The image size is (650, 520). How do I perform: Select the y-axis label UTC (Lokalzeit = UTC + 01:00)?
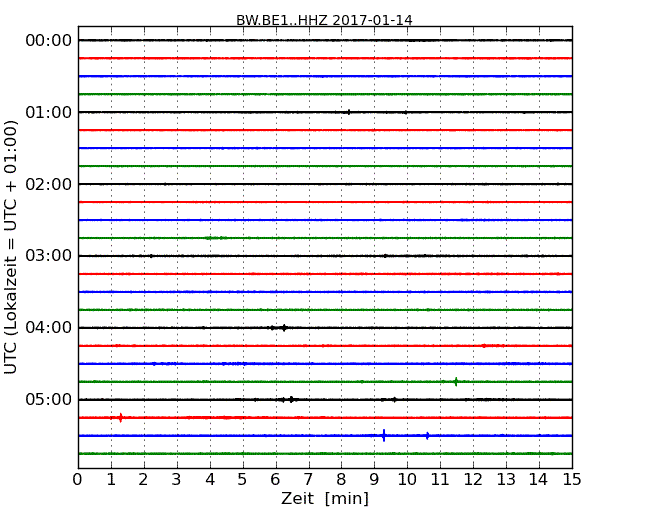pos(11,247)
